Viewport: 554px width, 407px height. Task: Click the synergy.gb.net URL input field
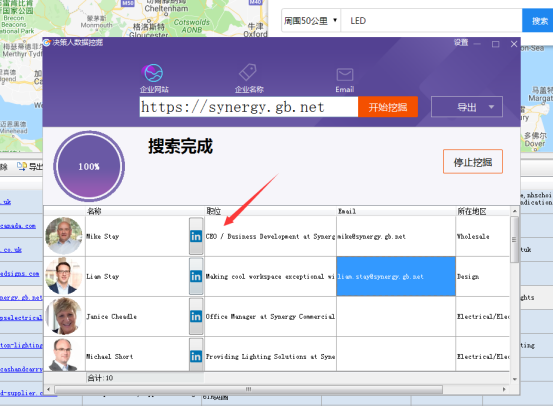[x=249, y=107]
